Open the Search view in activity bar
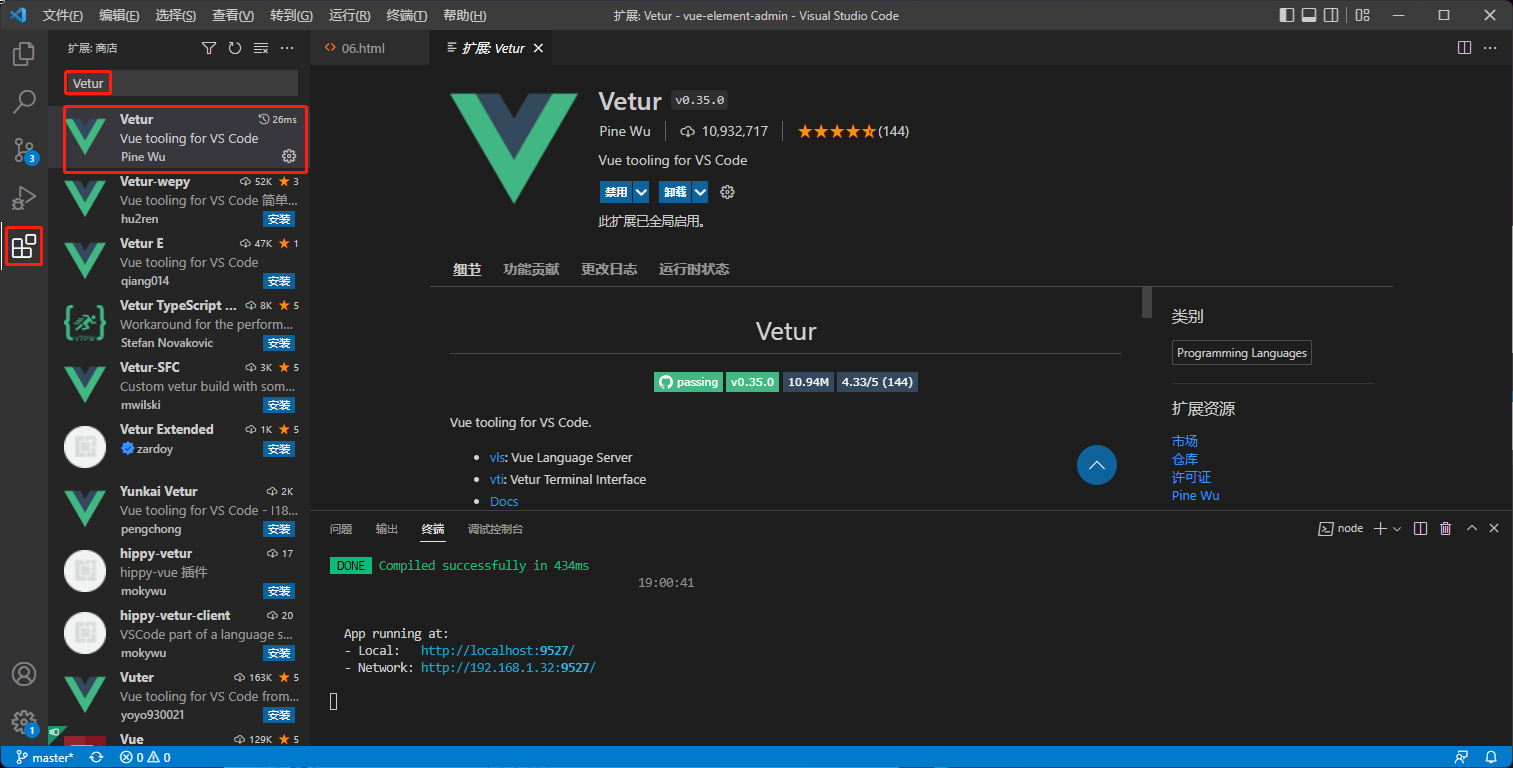1513x768 pixels. pyautogui.click(x=24, y=102)
